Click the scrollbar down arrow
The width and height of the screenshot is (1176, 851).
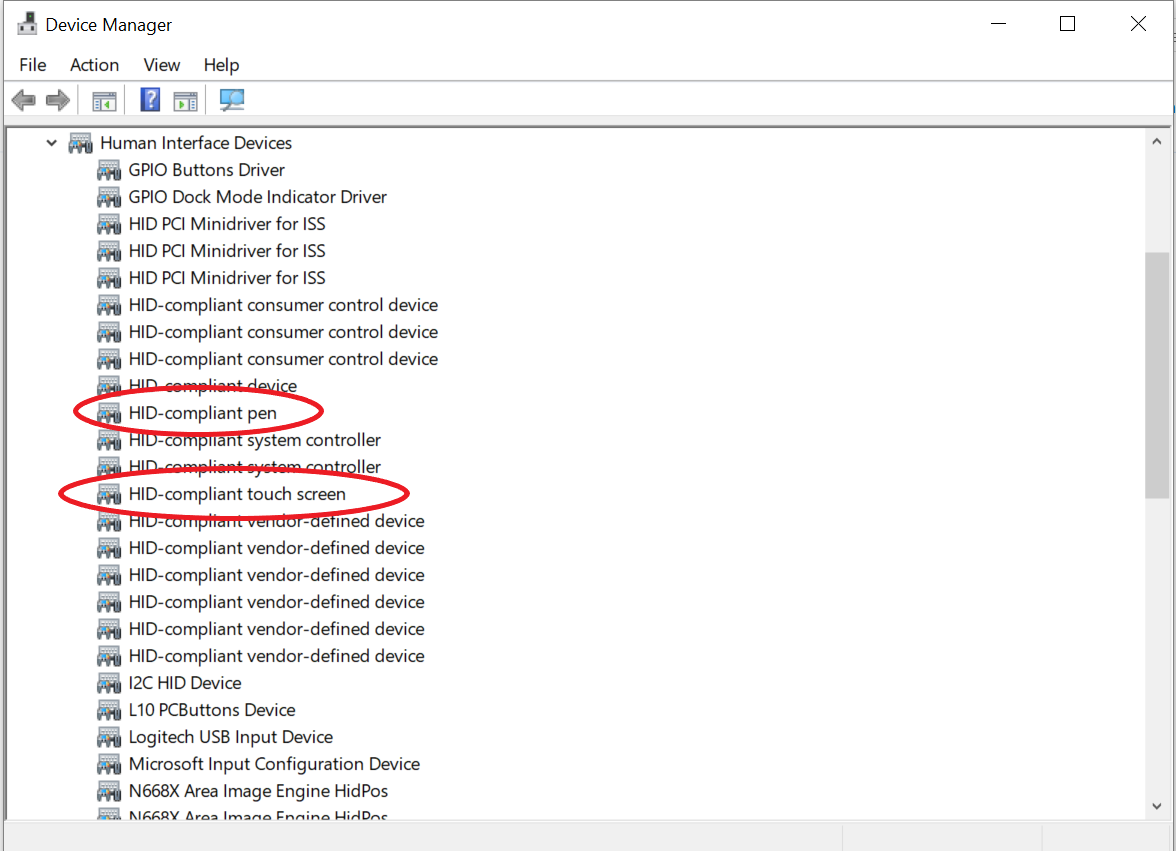(1159, 806)
